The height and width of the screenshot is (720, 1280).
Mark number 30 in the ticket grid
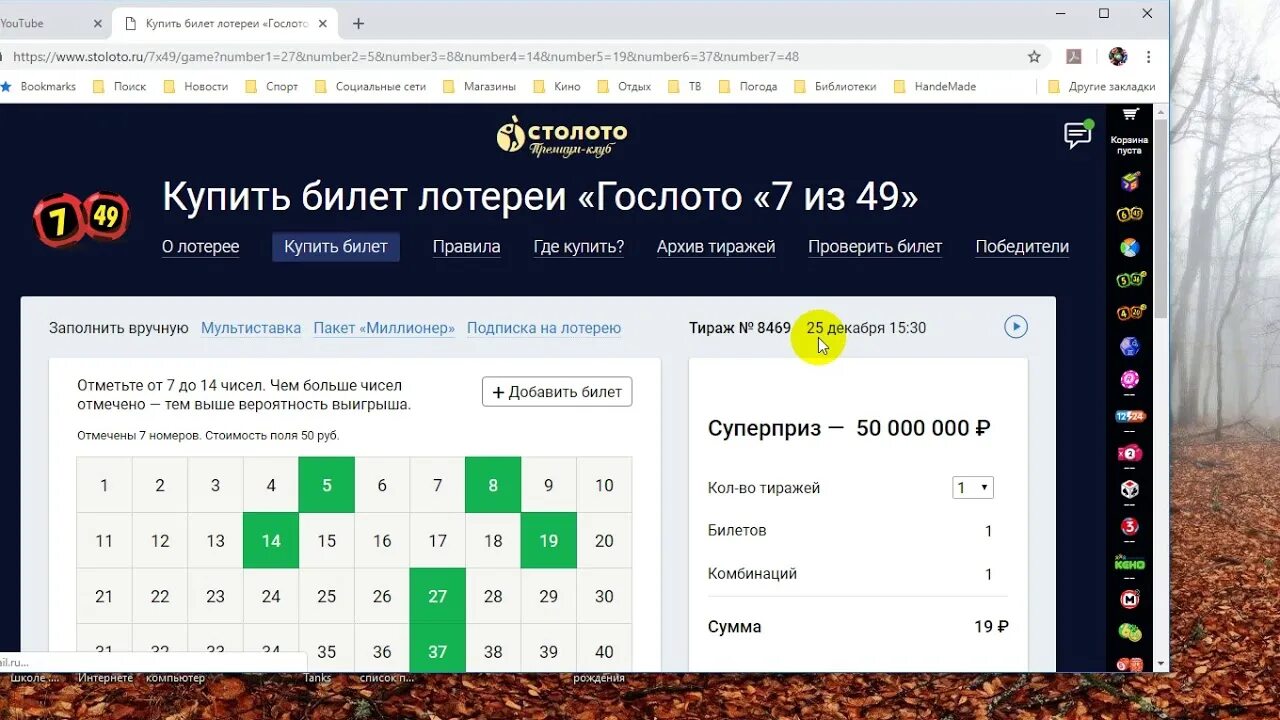point(604,596)
